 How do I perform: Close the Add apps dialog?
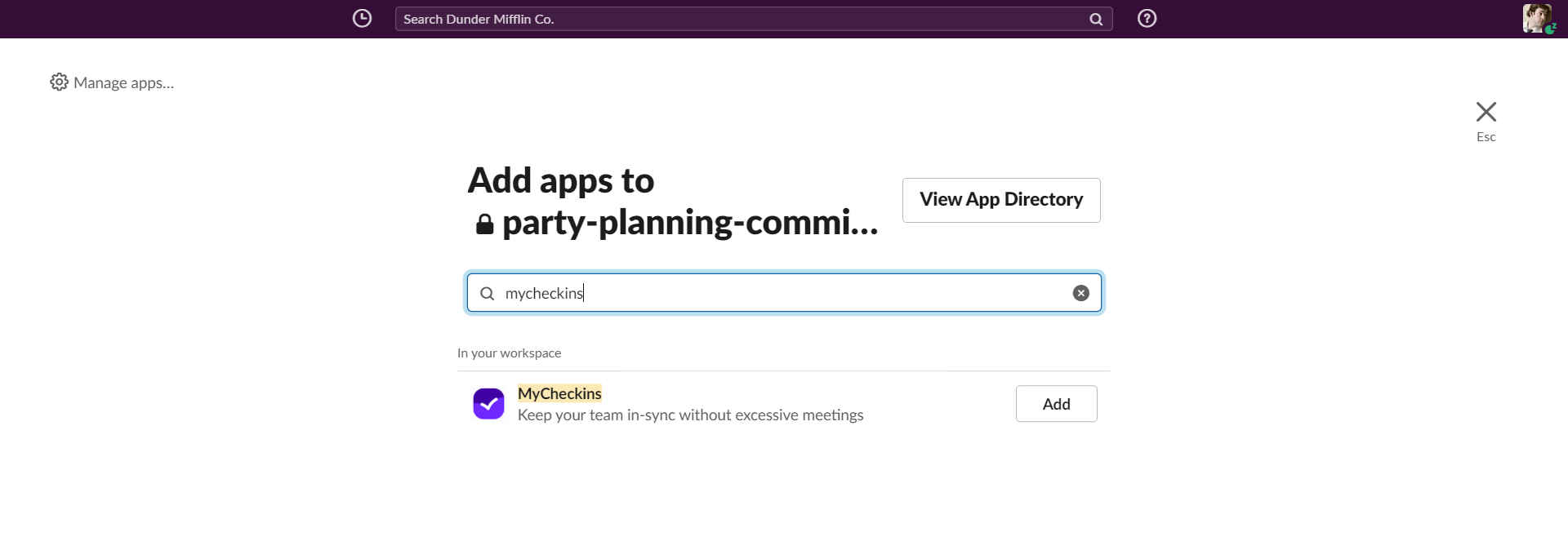[x=1486, y=112]
